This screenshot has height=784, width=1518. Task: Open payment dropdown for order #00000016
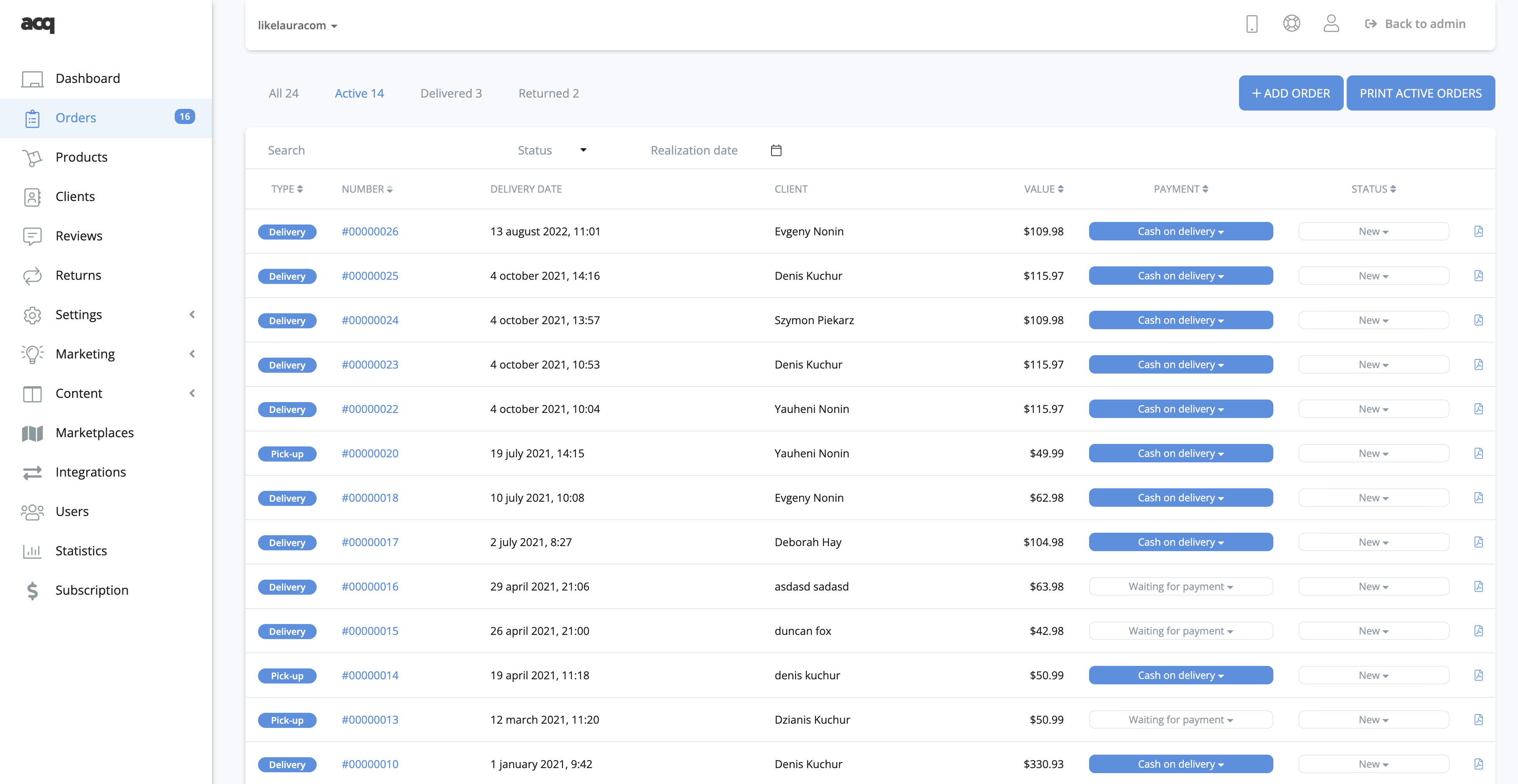[x=1180, y=587]
